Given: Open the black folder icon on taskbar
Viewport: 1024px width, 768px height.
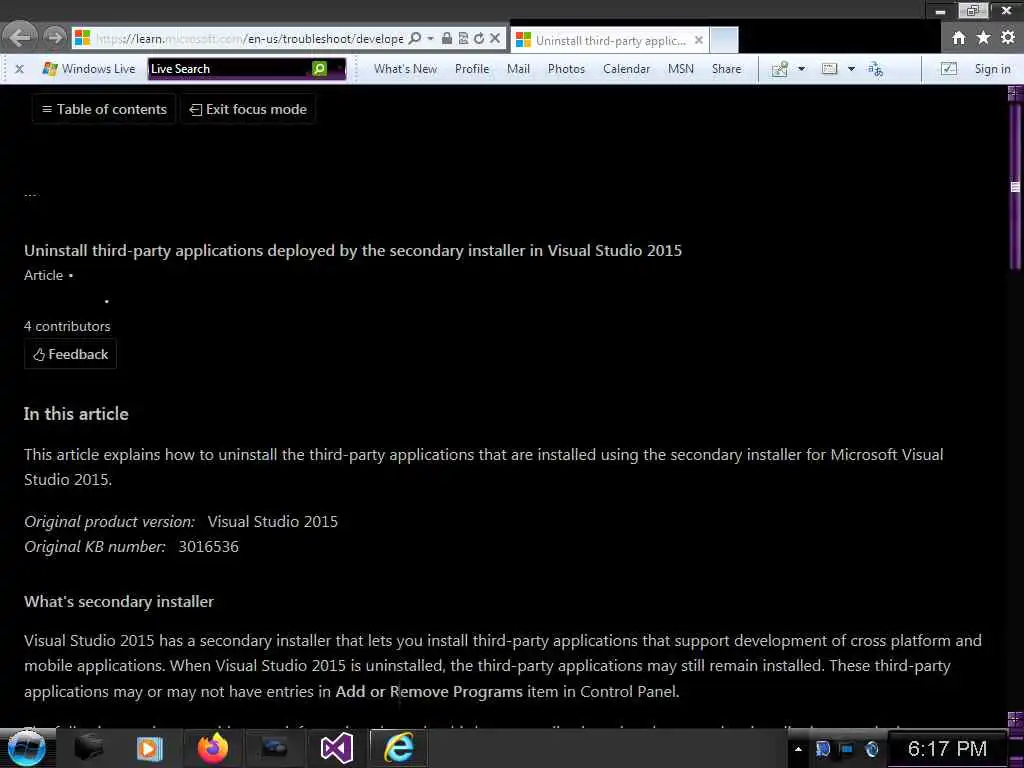Looking at the screenshot, I should (x=89, y=748).
